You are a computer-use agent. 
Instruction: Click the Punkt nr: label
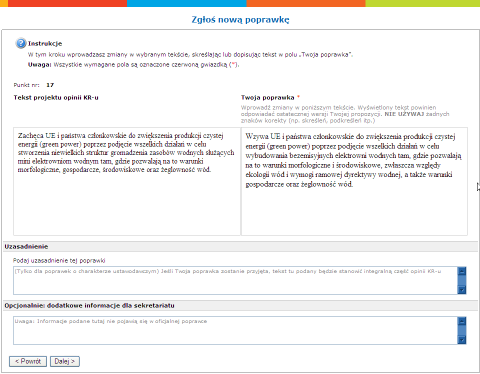click(x=26, y=85)
